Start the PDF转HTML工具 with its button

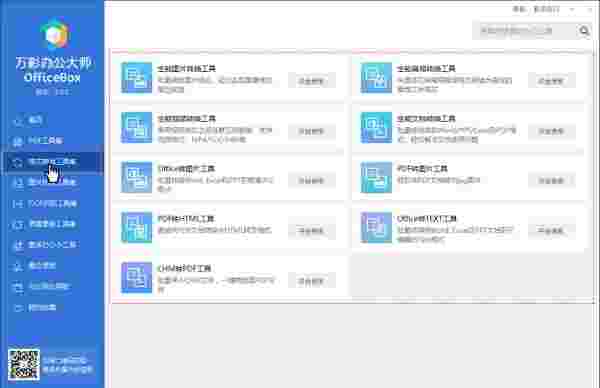click(x=311, y=231)
